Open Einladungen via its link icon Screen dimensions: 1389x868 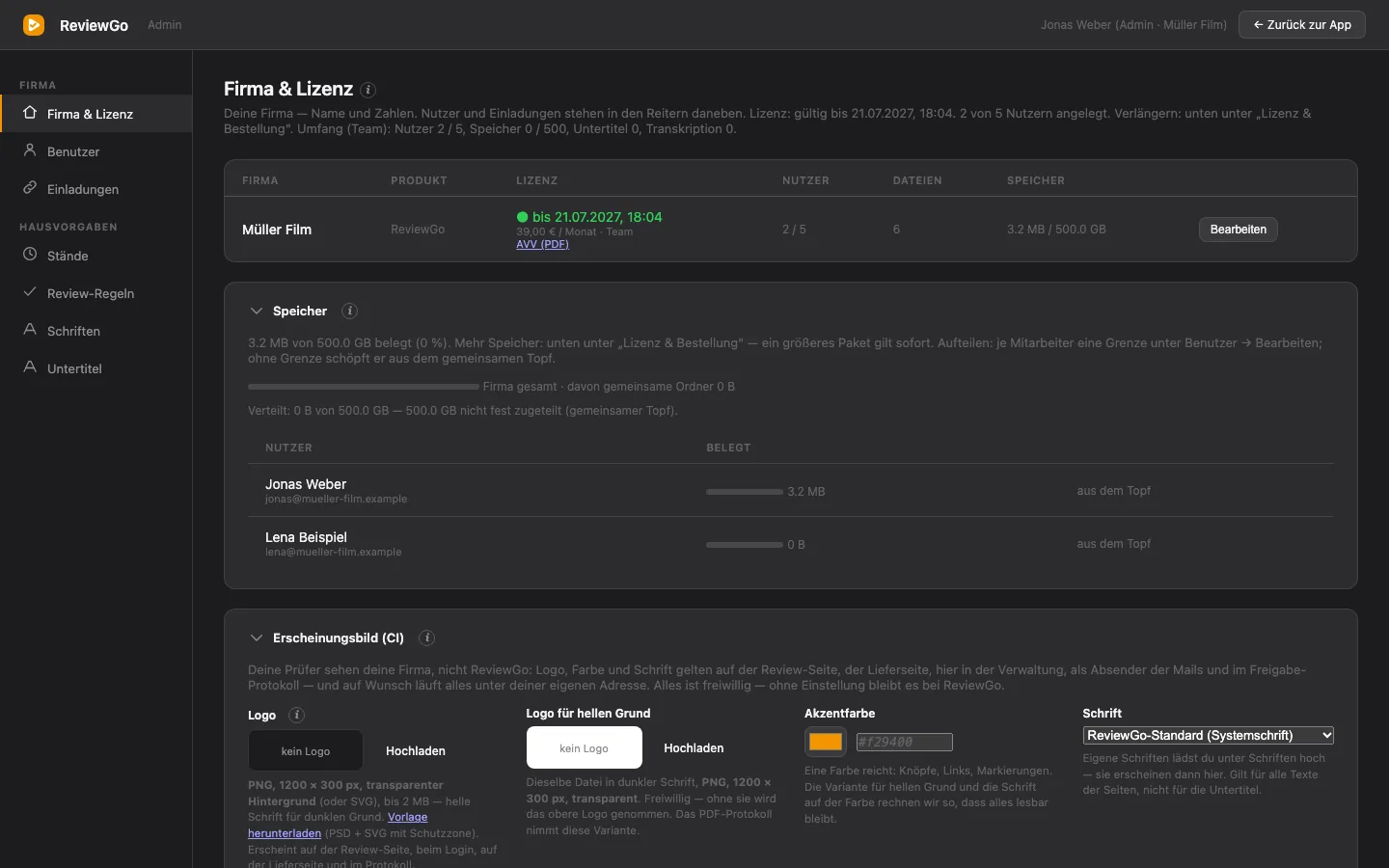coord(30,188)
